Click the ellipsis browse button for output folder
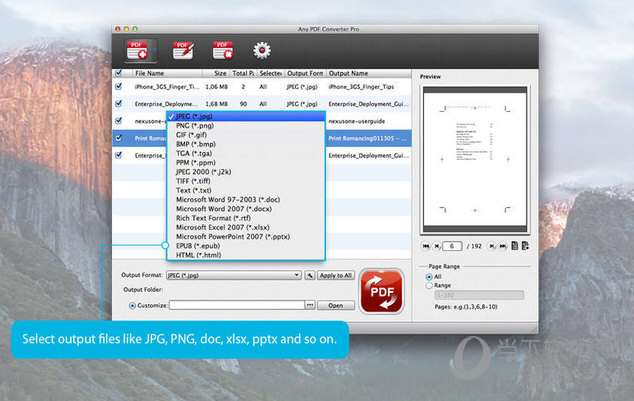 point(310,305)
